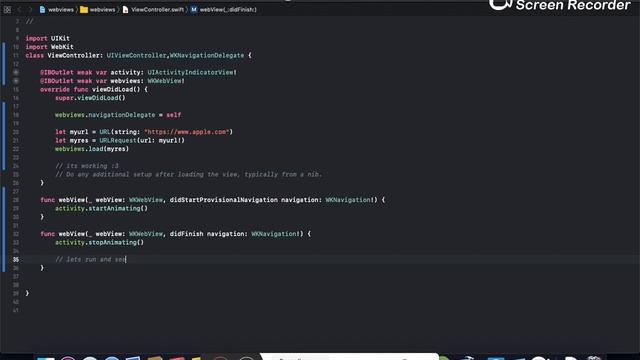Open the webView(_:didFinish:) method breadcrumb

(223, 9)
